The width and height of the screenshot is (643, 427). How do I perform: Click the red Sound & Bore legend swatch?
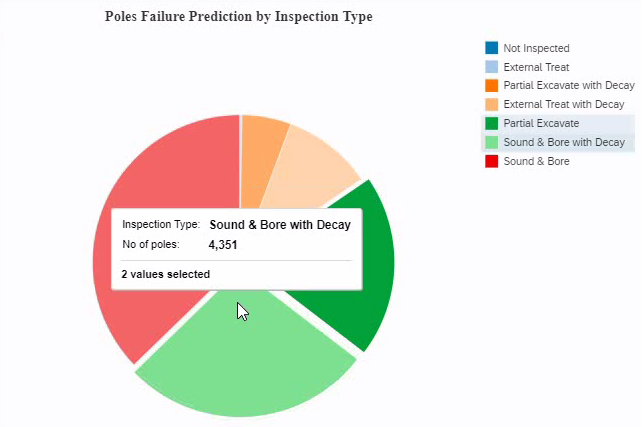(x=491, y=161)
